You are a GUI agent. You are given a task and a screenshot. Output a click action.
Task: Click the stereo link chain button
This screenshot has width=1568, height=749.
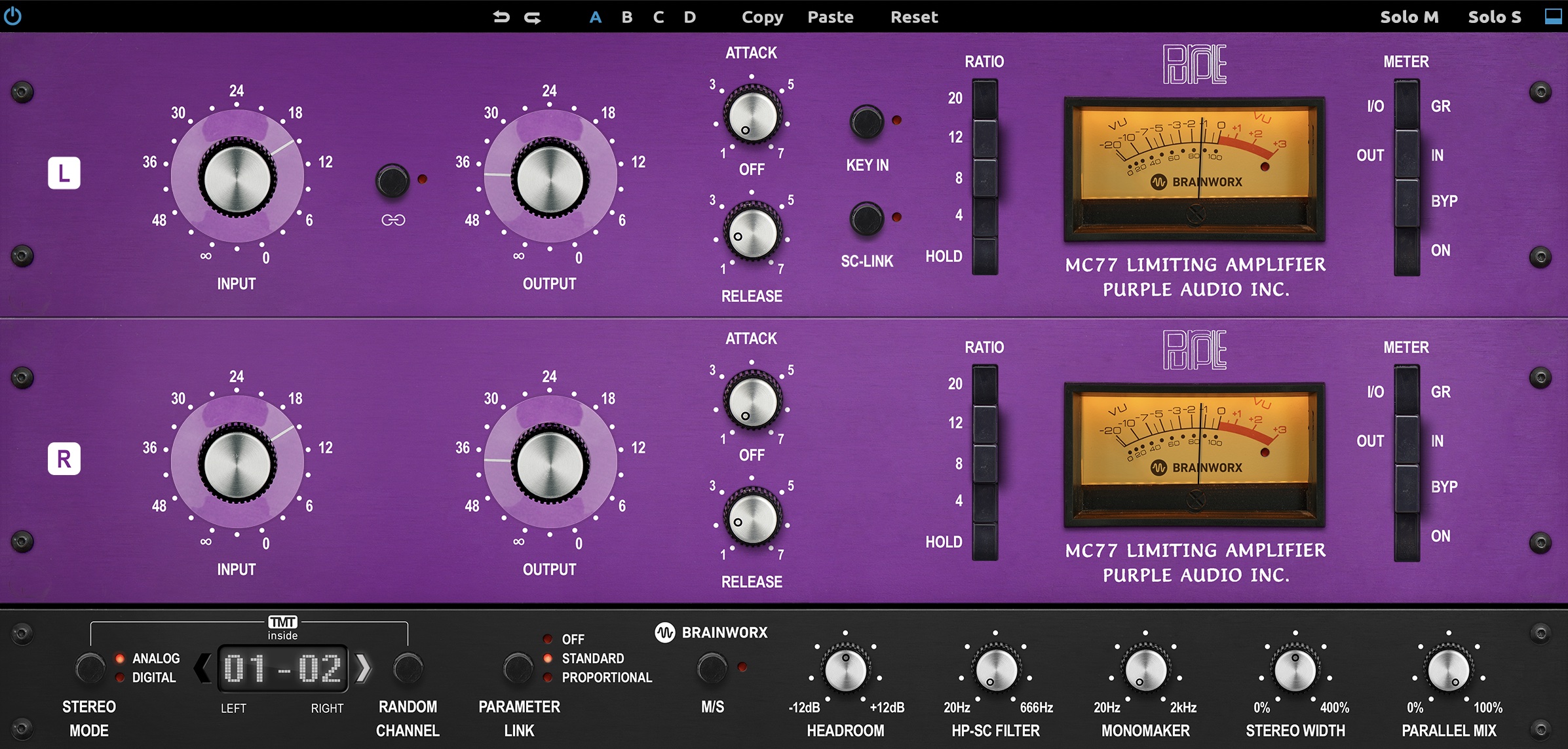(392, 181)
